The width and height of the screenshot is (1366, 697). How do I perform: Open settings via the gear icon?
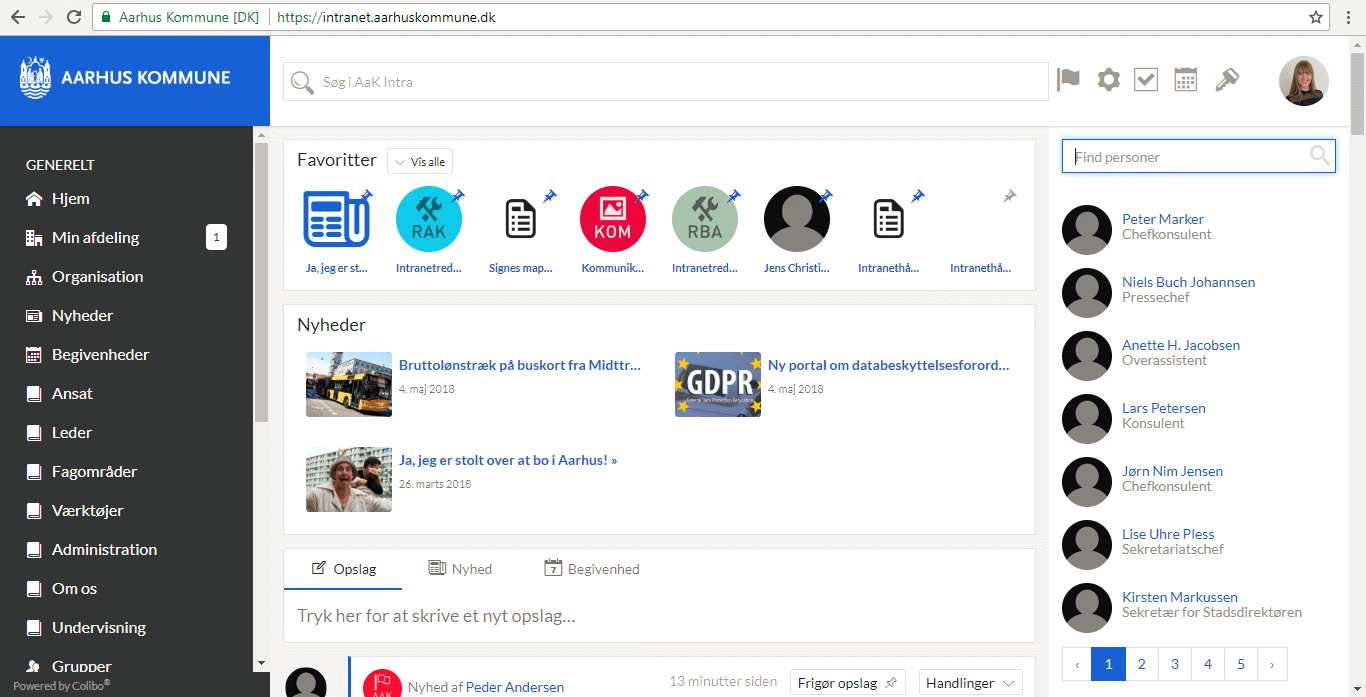[1108, 80]
